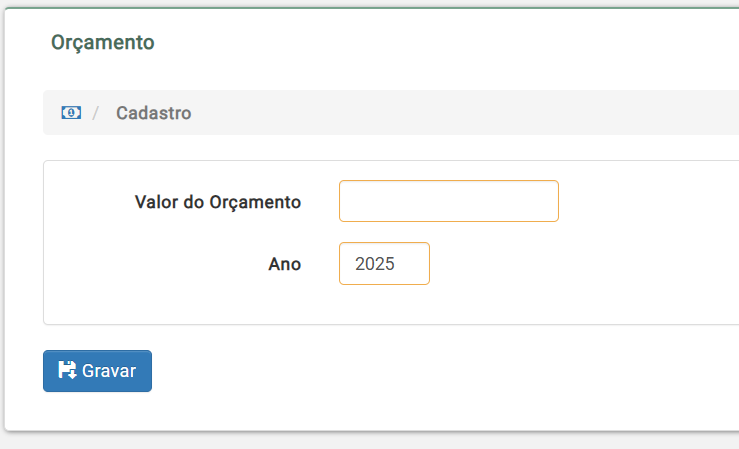
Task: Click the Ano field label
Action: [285, 264]
